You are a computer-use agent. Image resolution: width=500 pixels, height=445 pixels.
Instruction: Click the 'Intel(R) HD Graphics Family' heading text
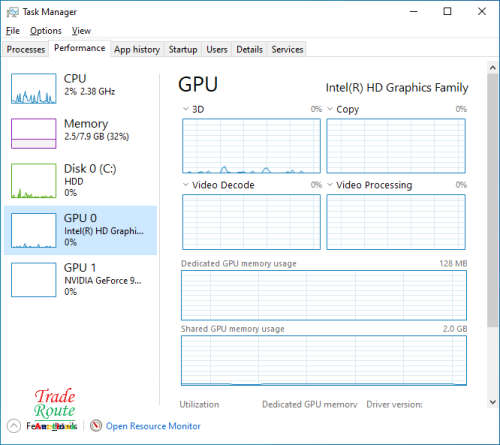coord(397,88)
